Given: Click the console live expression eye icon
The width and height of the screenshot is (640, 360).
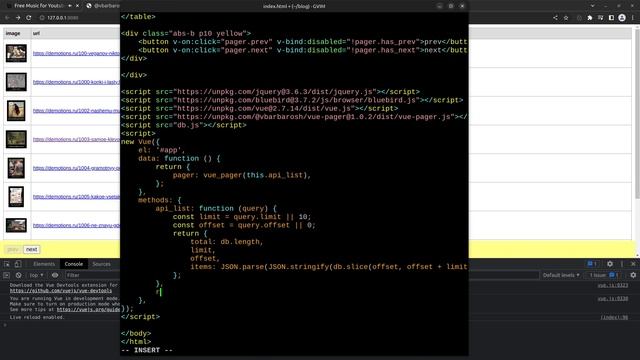Looking at the screenshot, I should point(55,275).
